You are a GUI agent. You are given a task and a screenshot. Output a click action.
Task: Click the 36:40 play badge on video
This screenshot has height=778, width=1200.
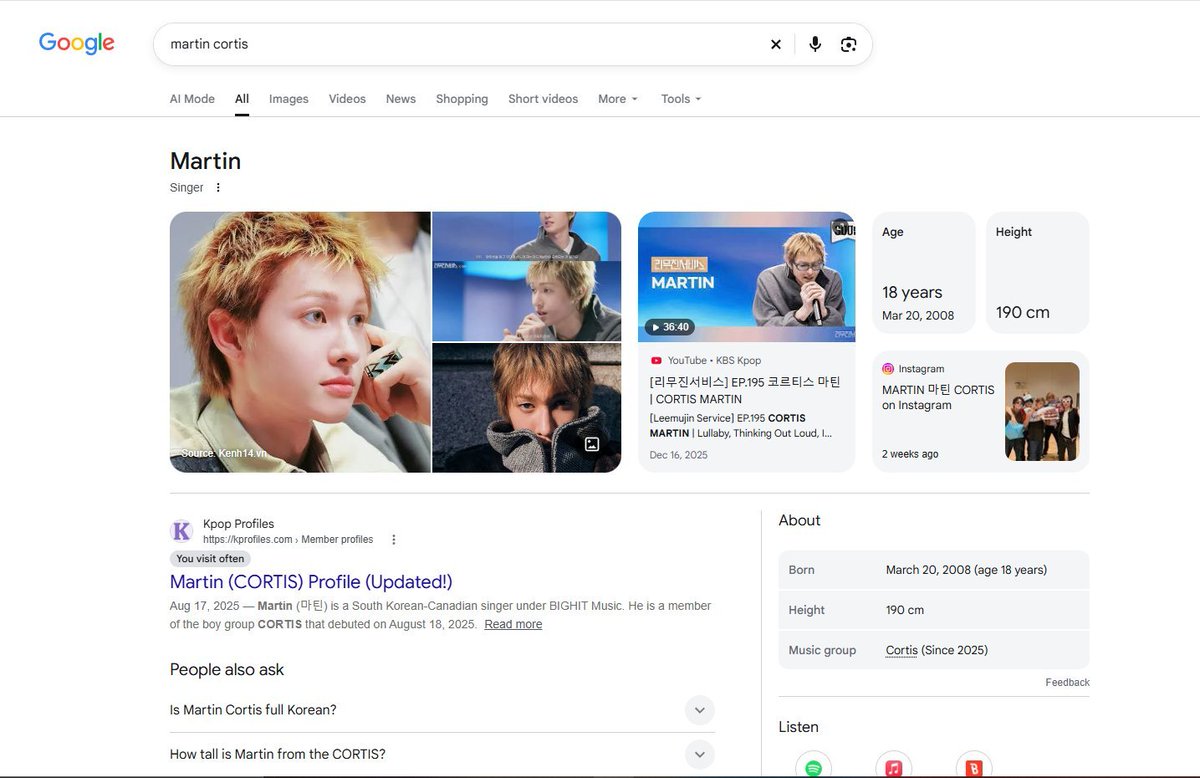[669, 327]
